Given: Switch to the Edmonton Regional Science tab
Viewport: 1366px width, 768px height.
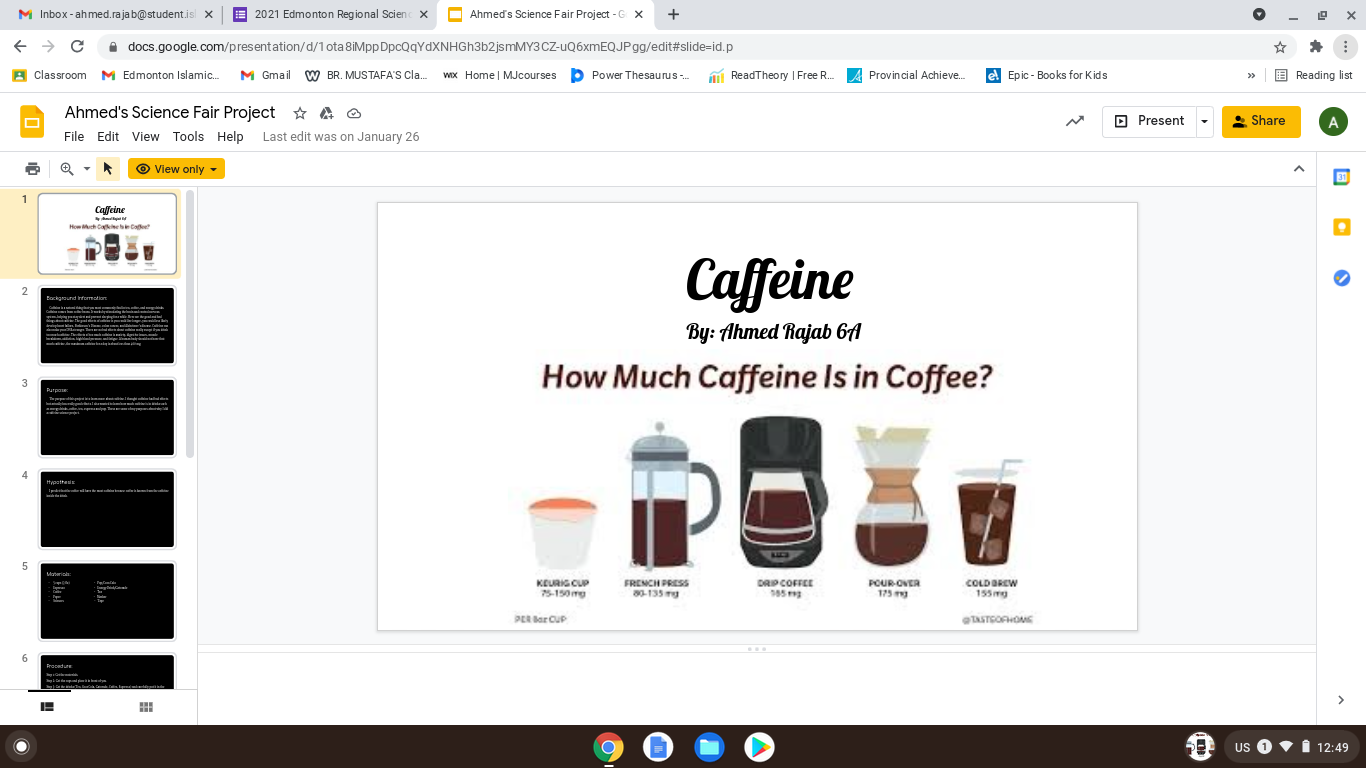Looking at the screenshot, I should [x=328, y=15].
